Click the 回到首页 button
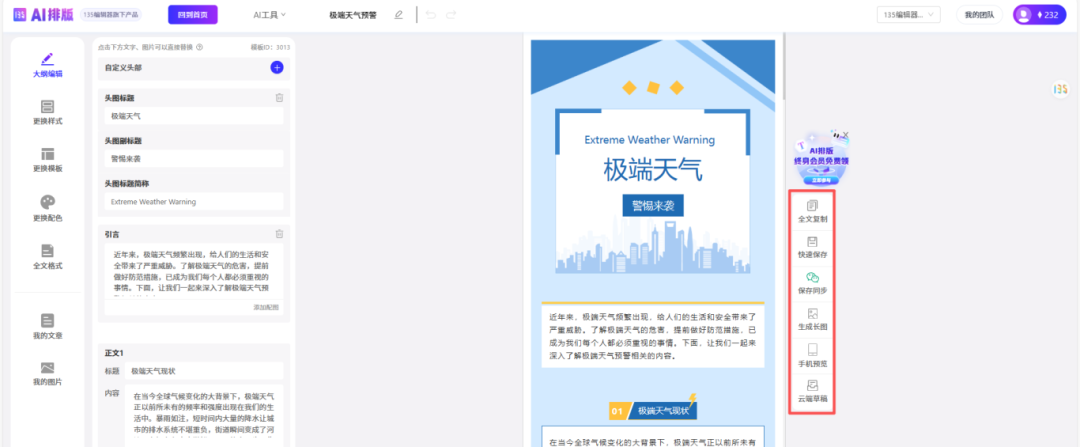Image resolution: width=1080 pixels, height=447 pixels. tap(193, 14)
